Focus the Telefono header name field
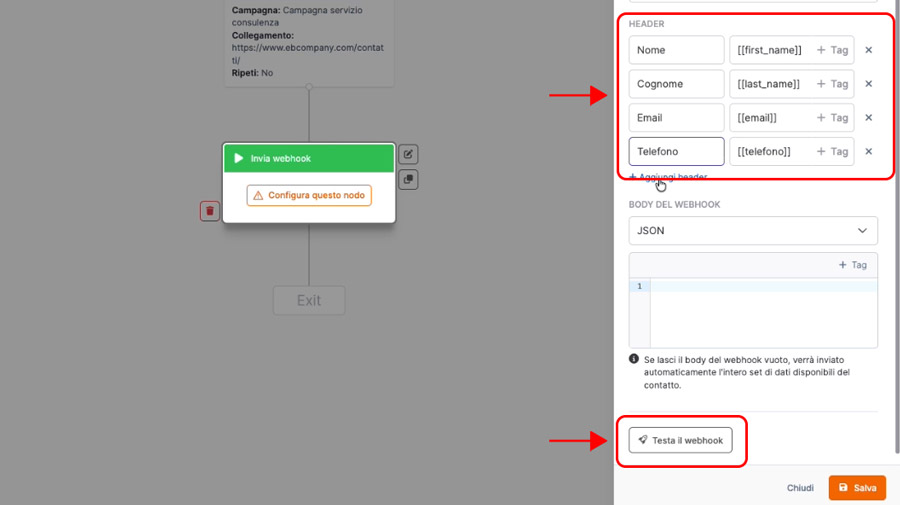Viewport: 900px width, 505px height. pos(676,151)
